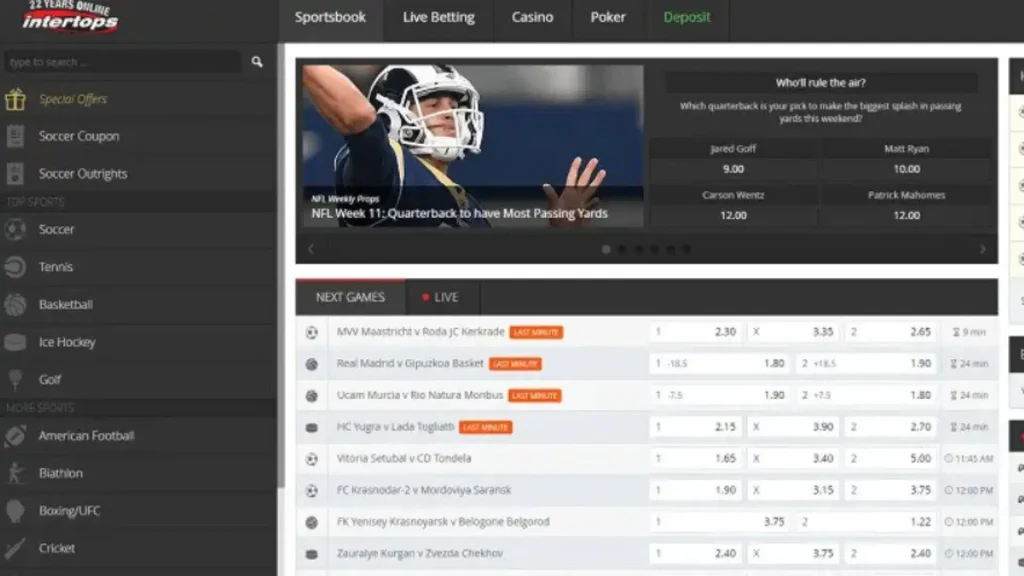
Task: Click the Soccer ball sidebar icon
Action: 15,229
